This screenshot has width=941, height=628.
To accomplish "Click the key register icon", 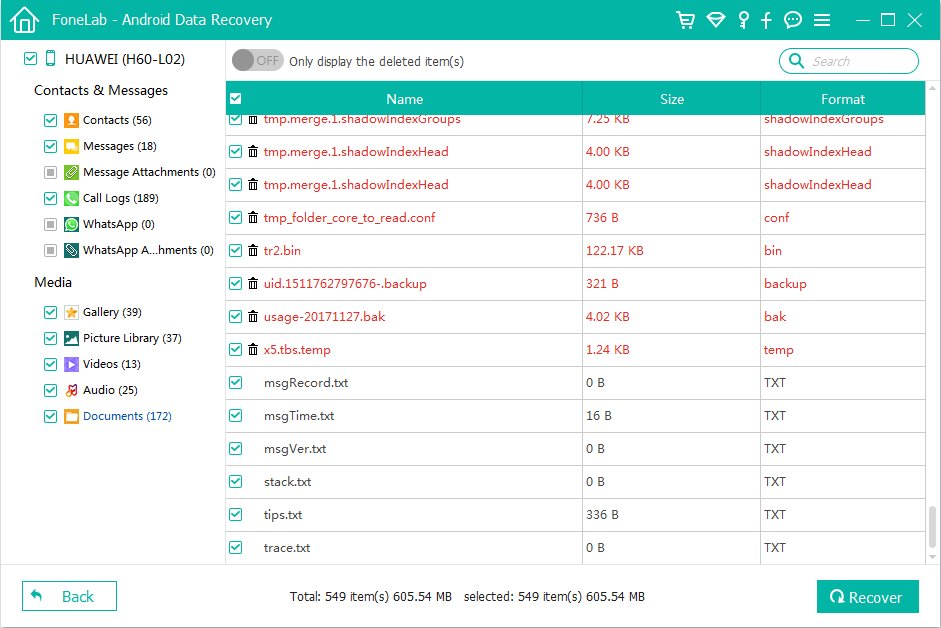I will (x=743, y=20).
